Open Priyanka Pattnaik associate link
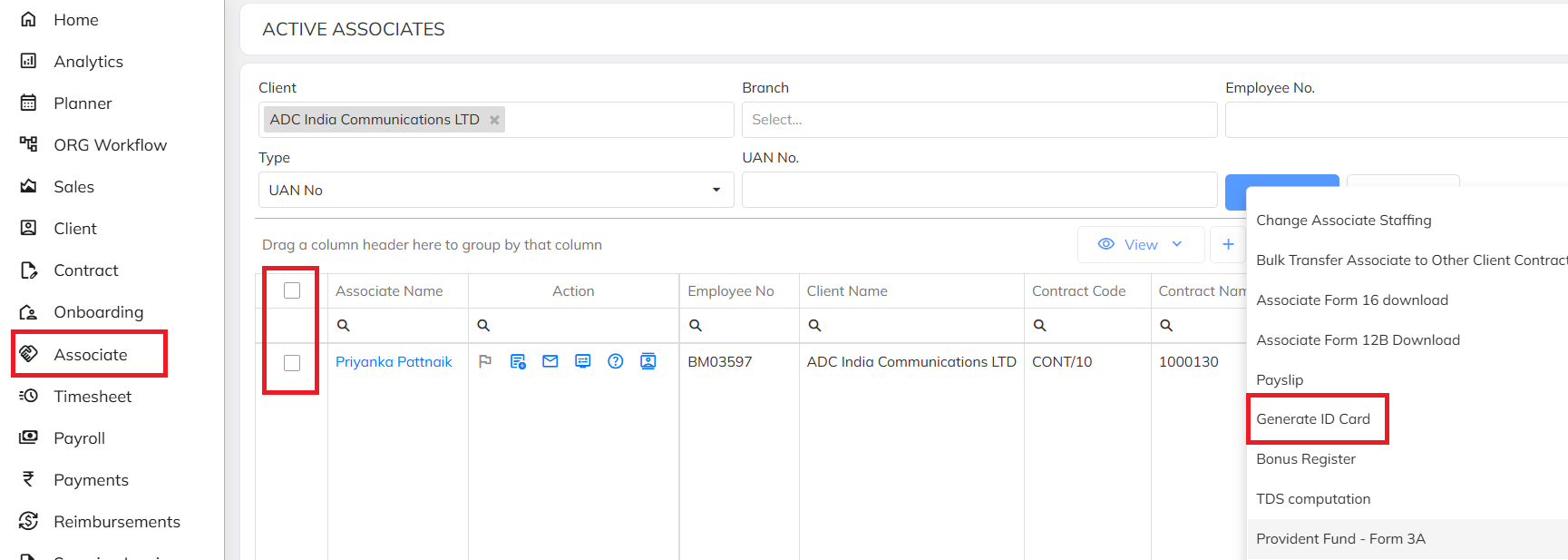The width and height of the screenshot is (1568, 560). pos(394,361)
